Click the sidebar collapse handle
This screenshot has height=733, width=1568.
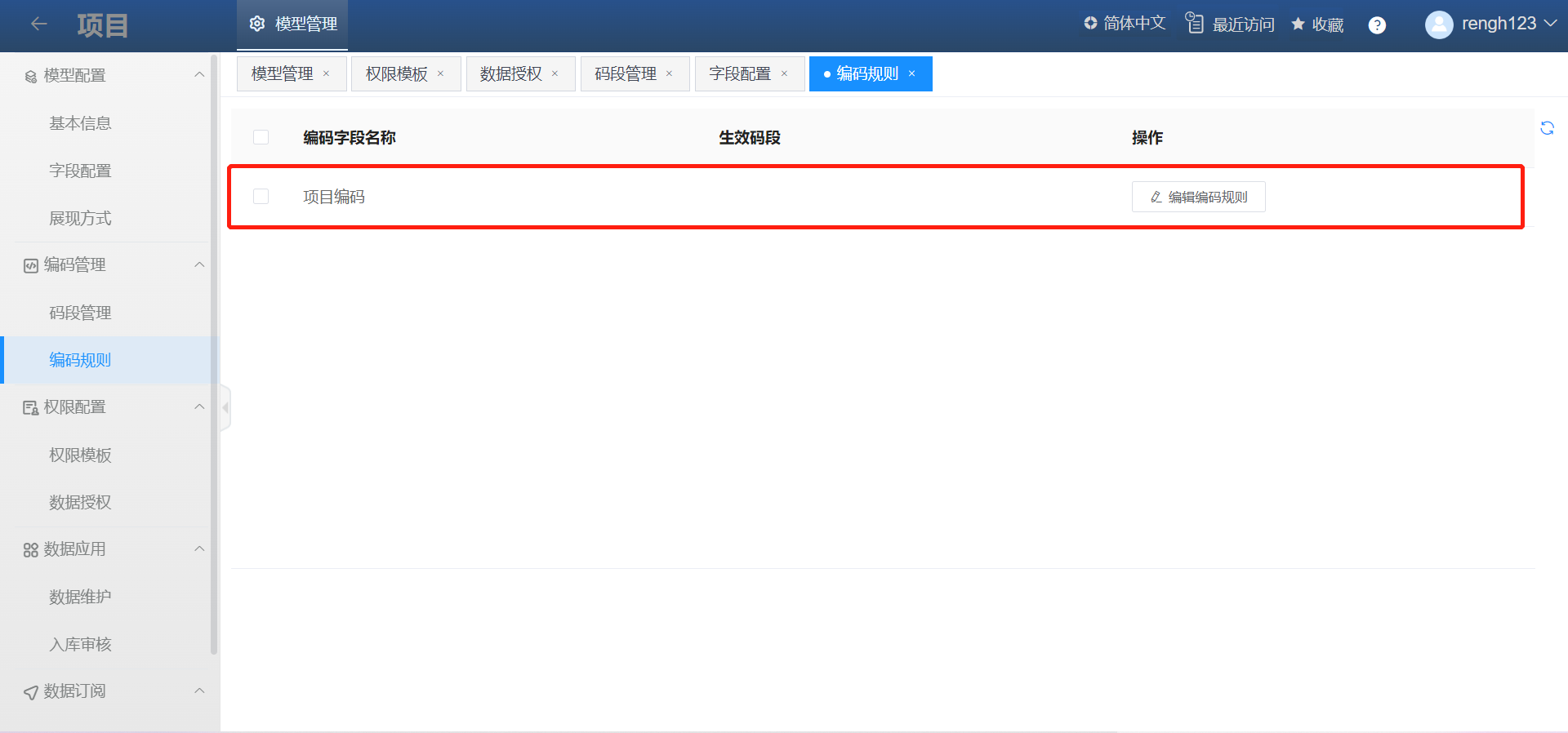pyautogui.click(x=225, y=407)
